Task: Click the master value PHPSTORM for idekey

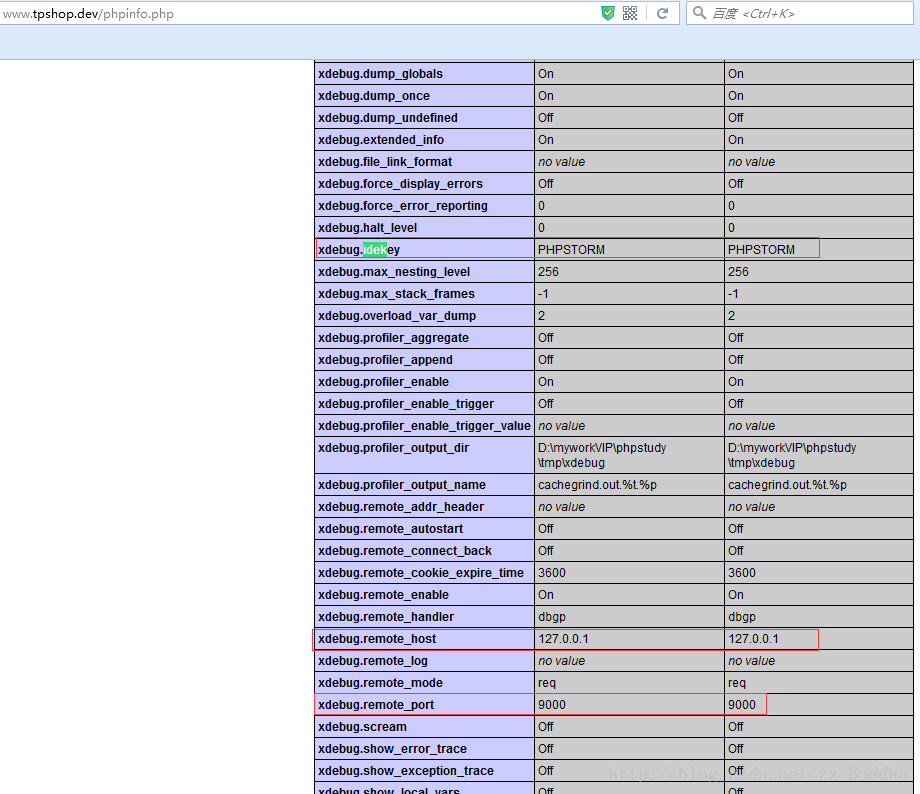Action: point(761,250)
